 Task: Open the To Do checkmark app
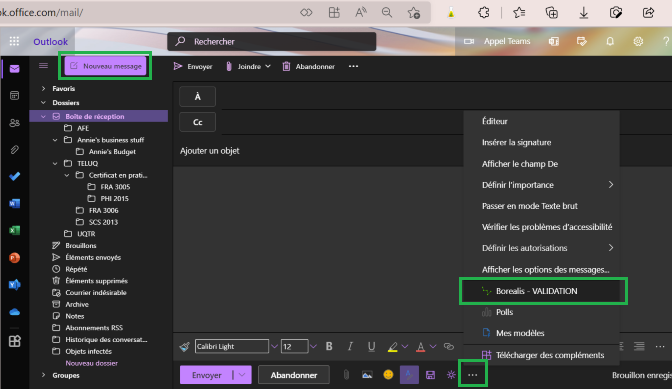tap(15, 176)
